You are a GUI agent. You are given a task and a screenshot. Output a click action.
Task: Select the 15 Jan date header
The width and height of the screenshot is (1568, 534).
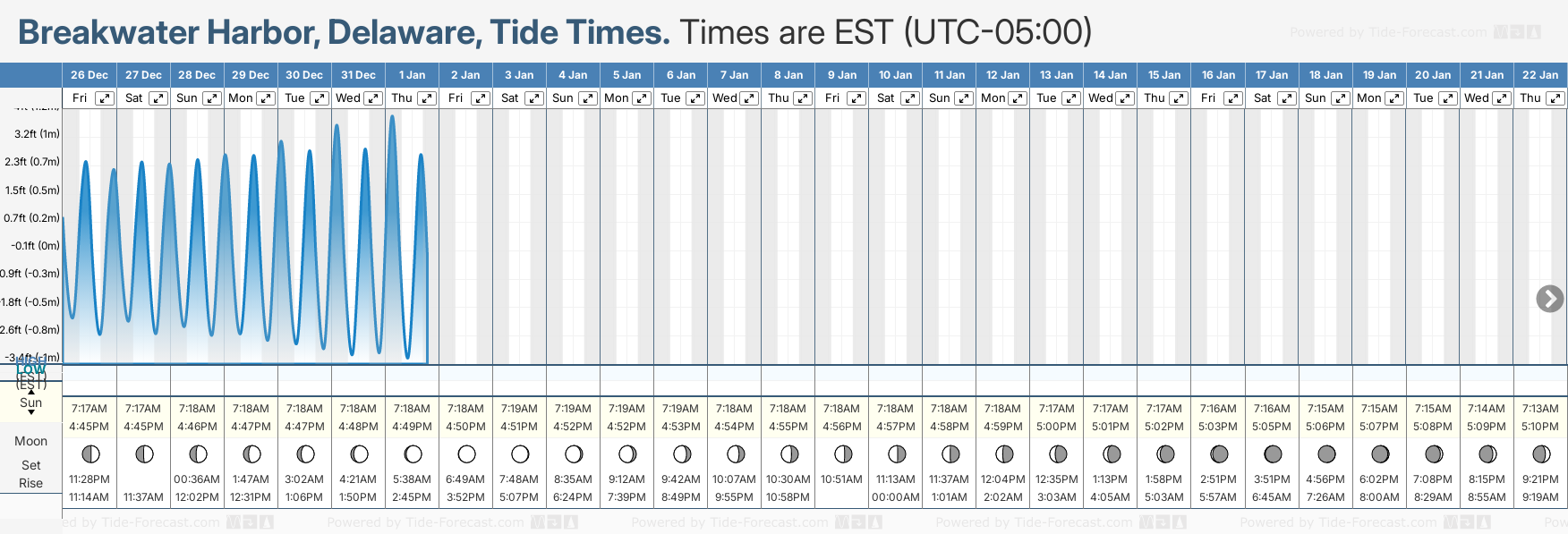pos(1164,75)
